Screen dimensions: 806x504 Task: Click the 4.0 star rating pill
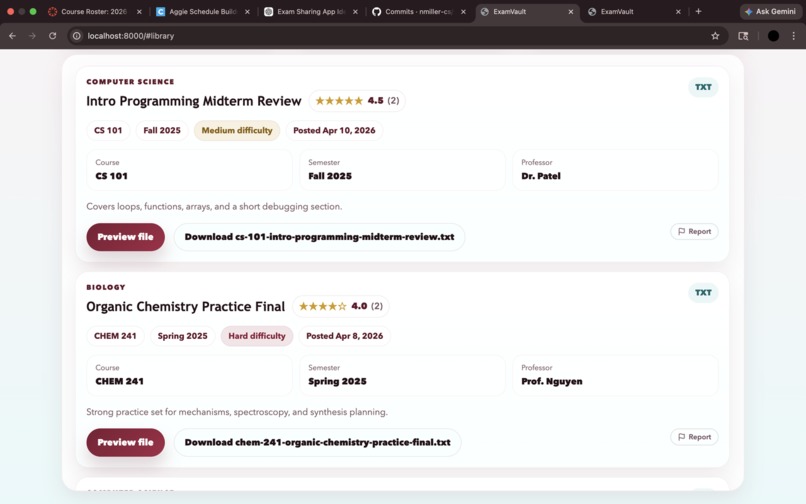341,307
